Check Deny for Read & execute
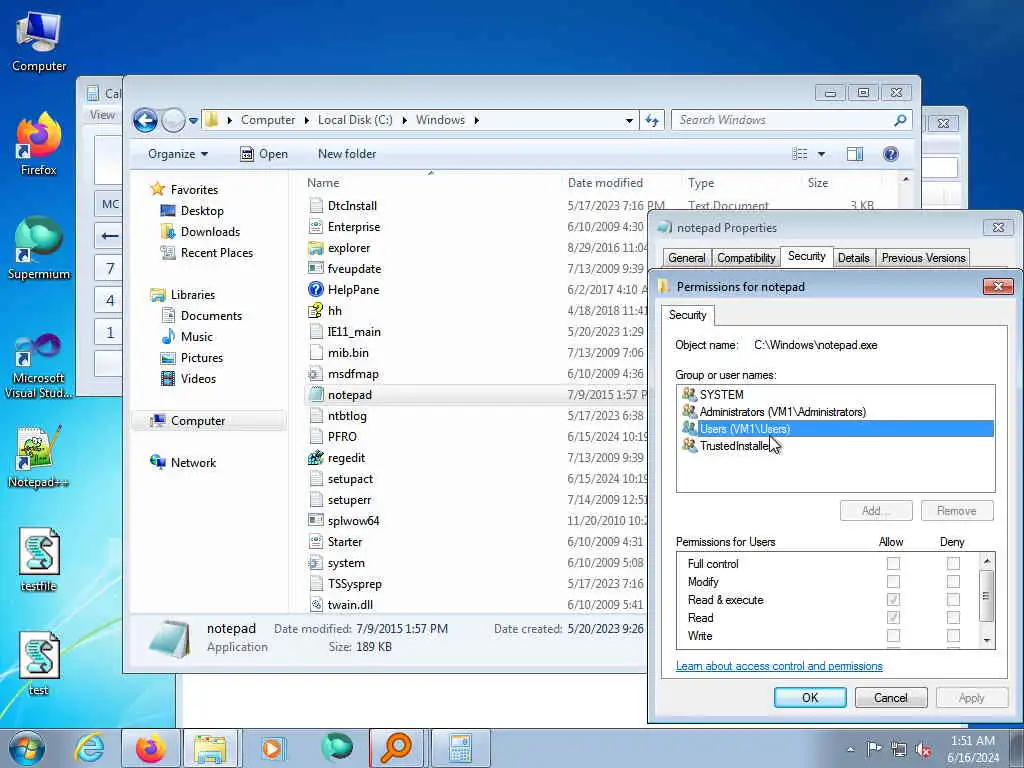 (953, 600)
